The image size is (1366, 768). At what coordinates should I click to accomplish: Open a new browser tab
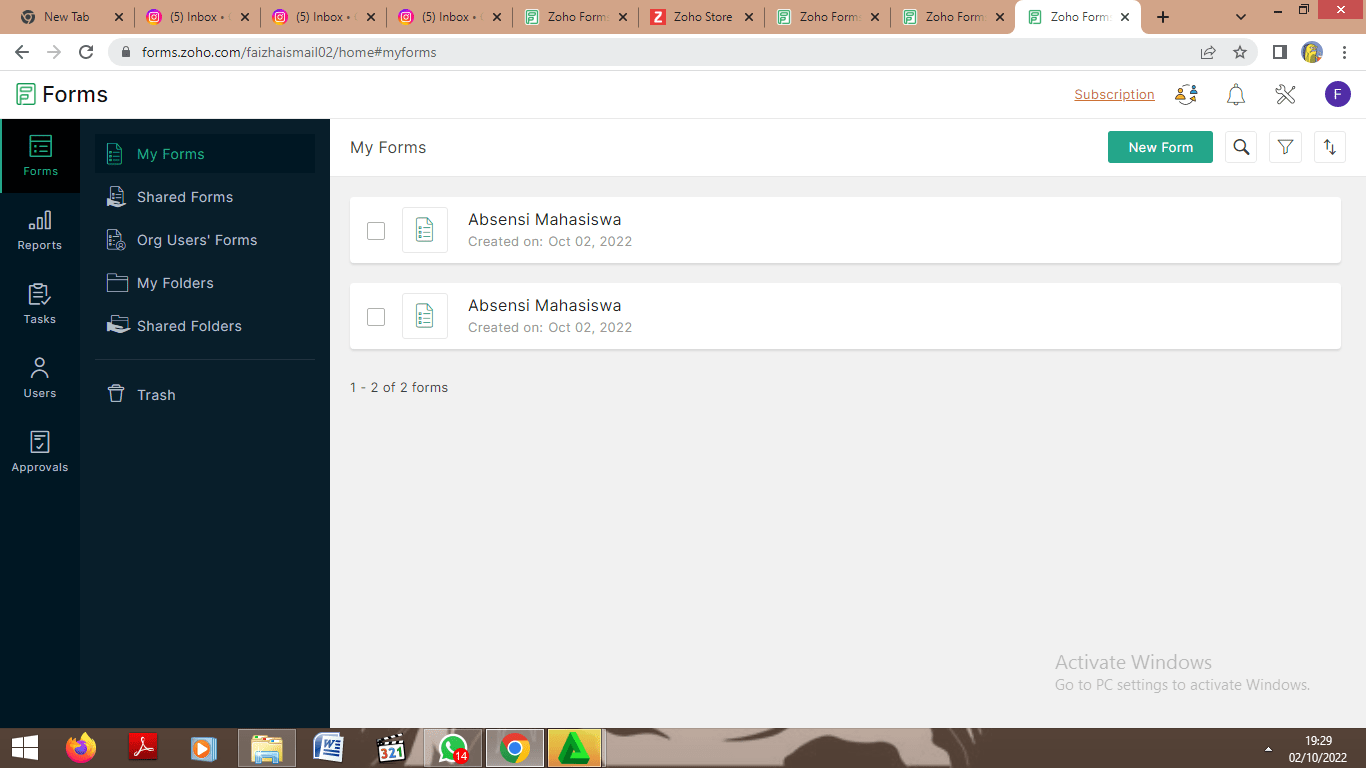[x=1162, y=17]
